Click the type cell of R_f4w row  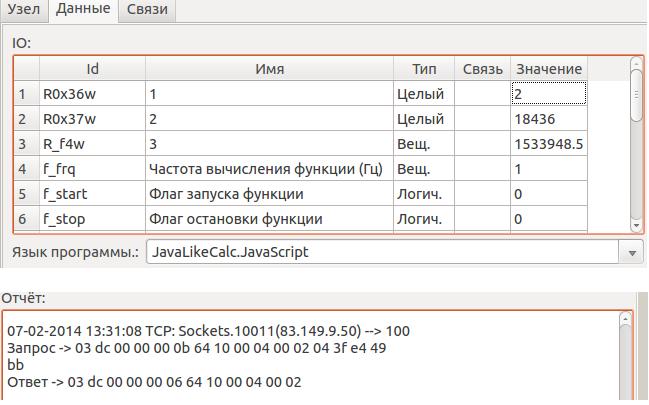coord(424,144)
